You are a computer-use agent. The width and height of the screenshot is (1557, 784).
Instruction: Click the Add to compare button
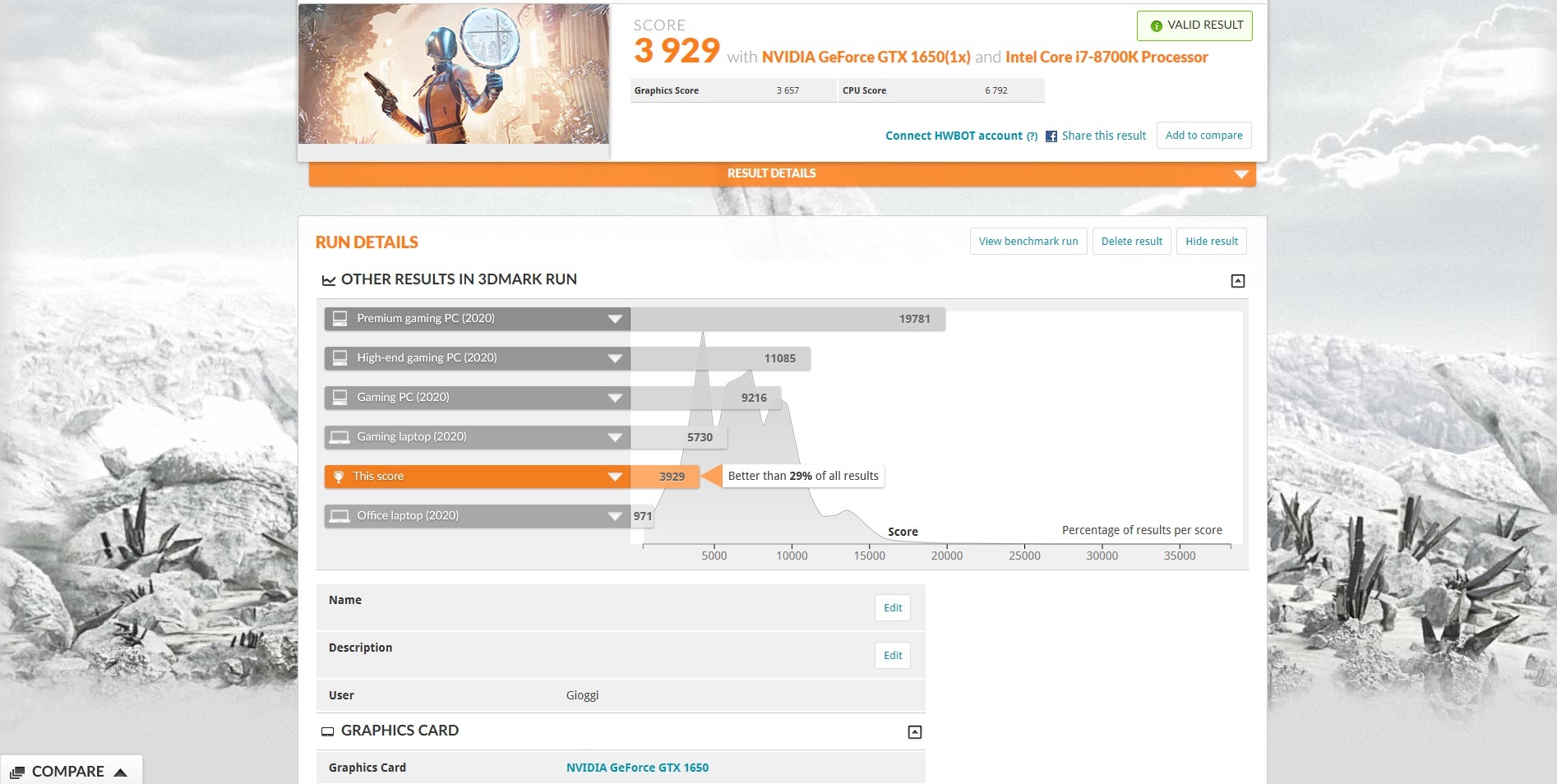click(x=1204, y=136)
